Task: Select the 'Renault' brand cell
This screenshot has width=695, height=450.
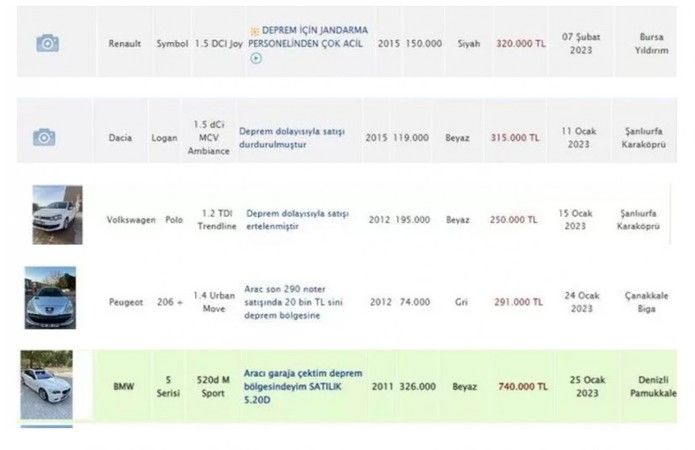Action: click(125, 43)
